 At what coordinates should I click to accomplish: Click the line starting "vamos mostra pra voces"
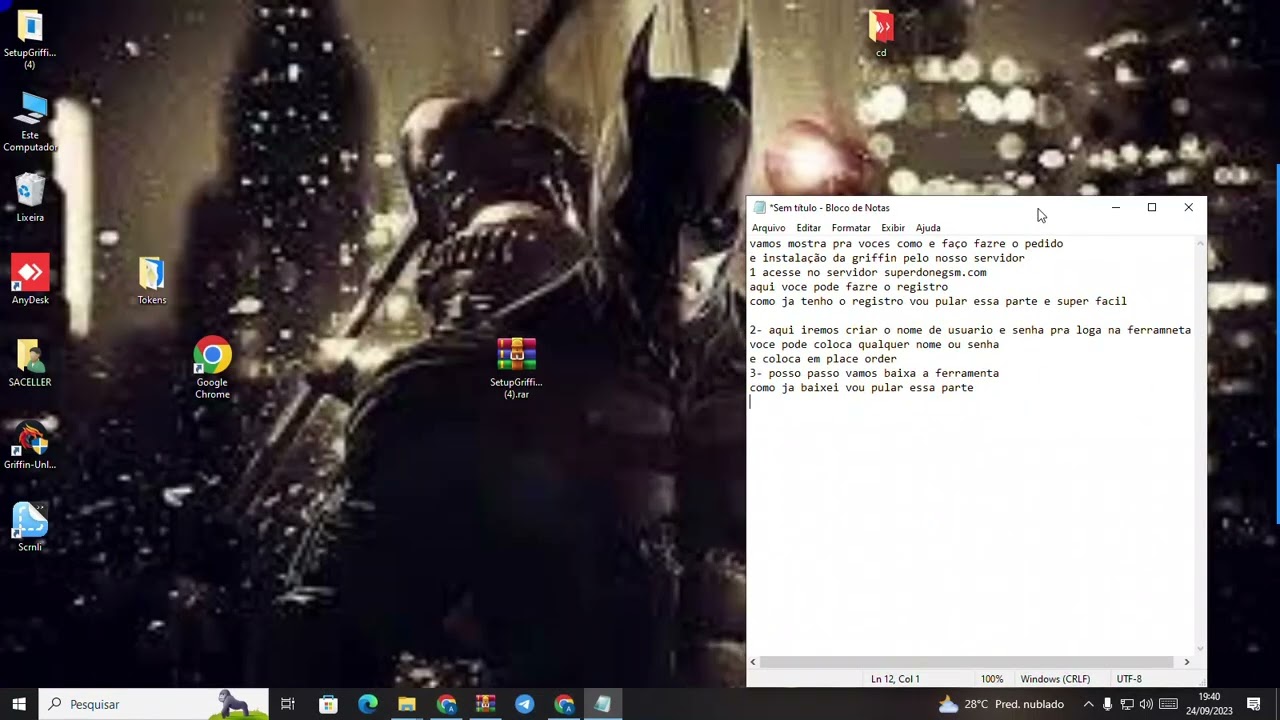[x=906, y=243]
